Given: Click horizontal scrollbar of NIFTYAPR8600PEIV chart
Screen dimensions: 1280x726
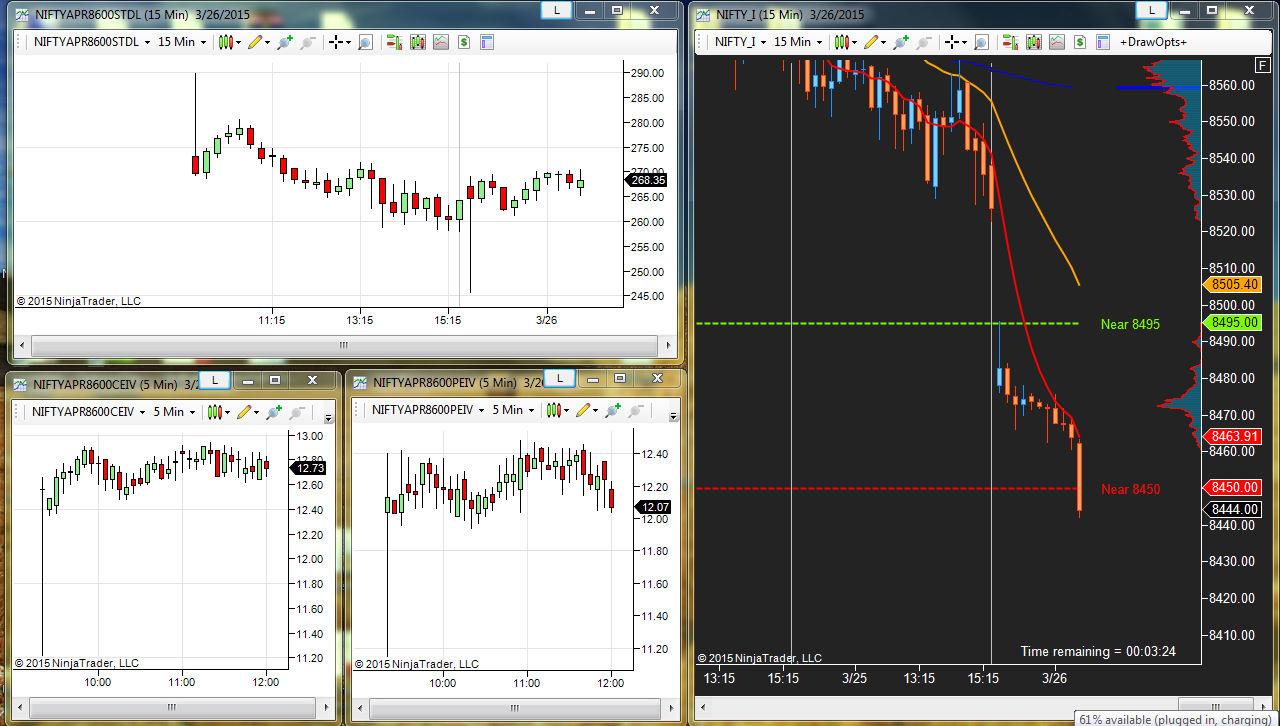Looking at the screenshot, I should point(513,707).
